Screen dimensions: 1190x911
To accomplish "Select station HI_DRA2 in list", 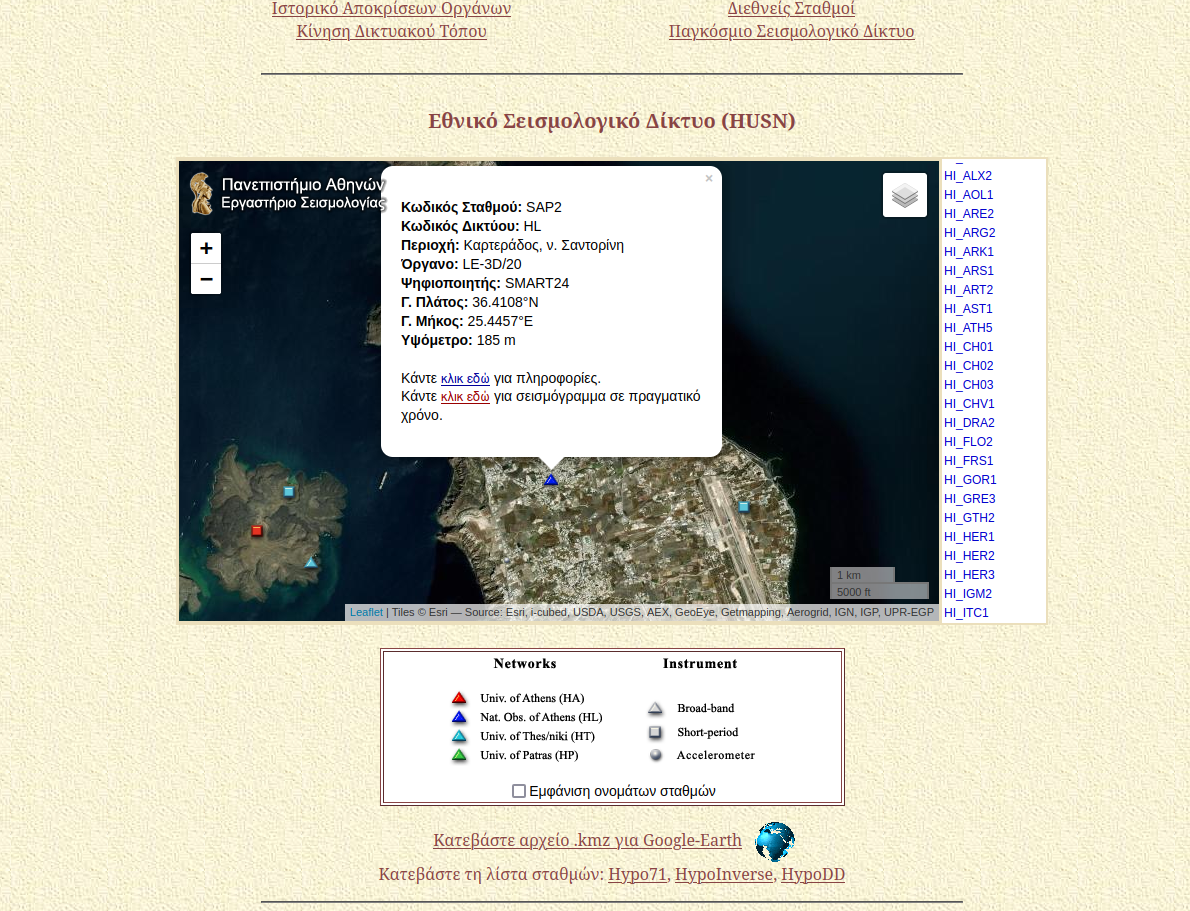I will coord(969,422).
